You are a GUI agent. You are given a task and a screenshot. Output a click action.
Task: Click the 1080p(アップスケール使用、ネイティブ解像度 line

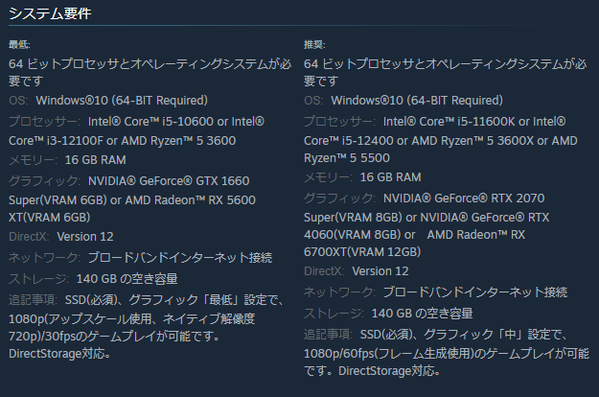(132, 319)
